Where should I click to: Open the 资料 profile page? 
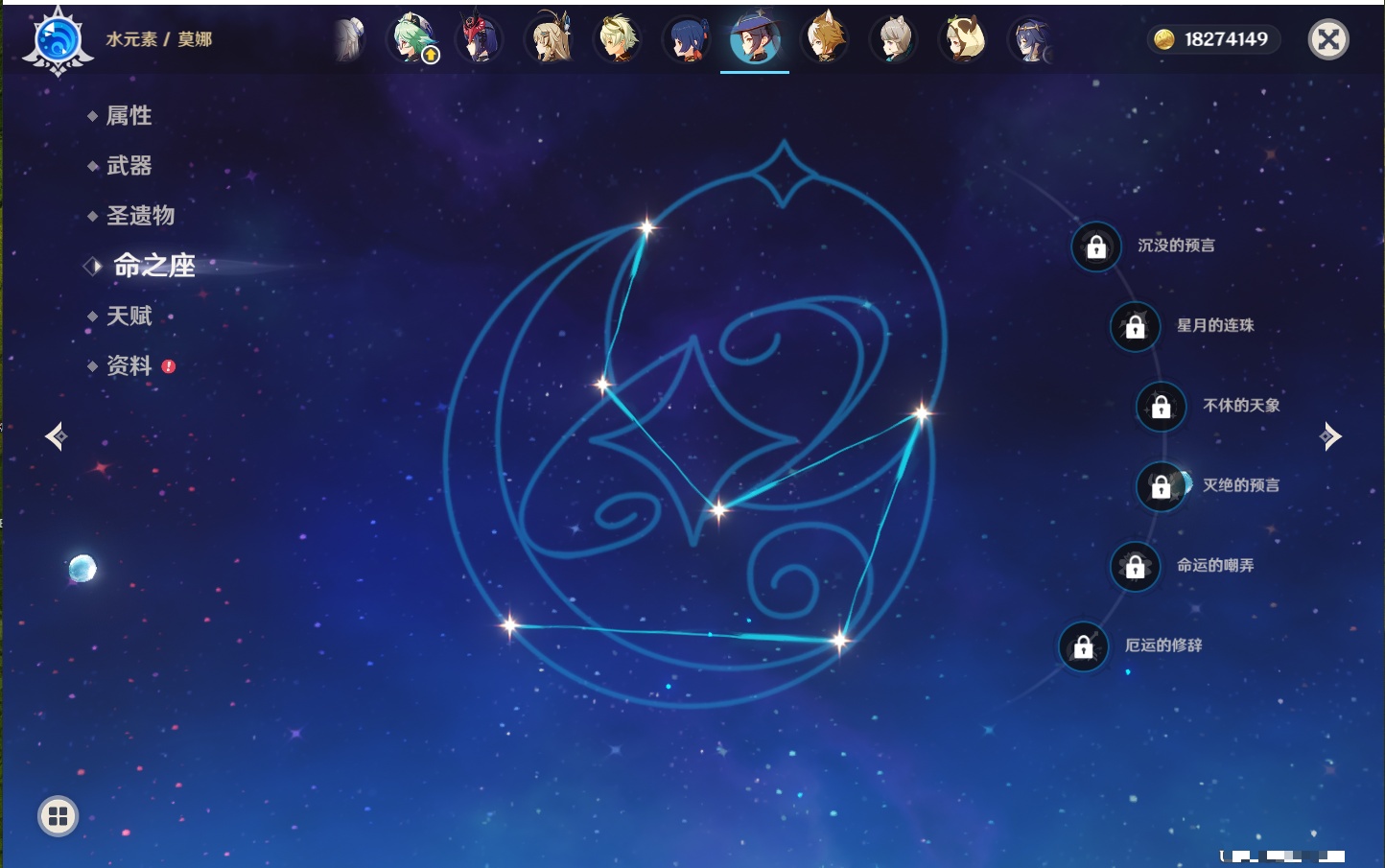tap(129, 365)
